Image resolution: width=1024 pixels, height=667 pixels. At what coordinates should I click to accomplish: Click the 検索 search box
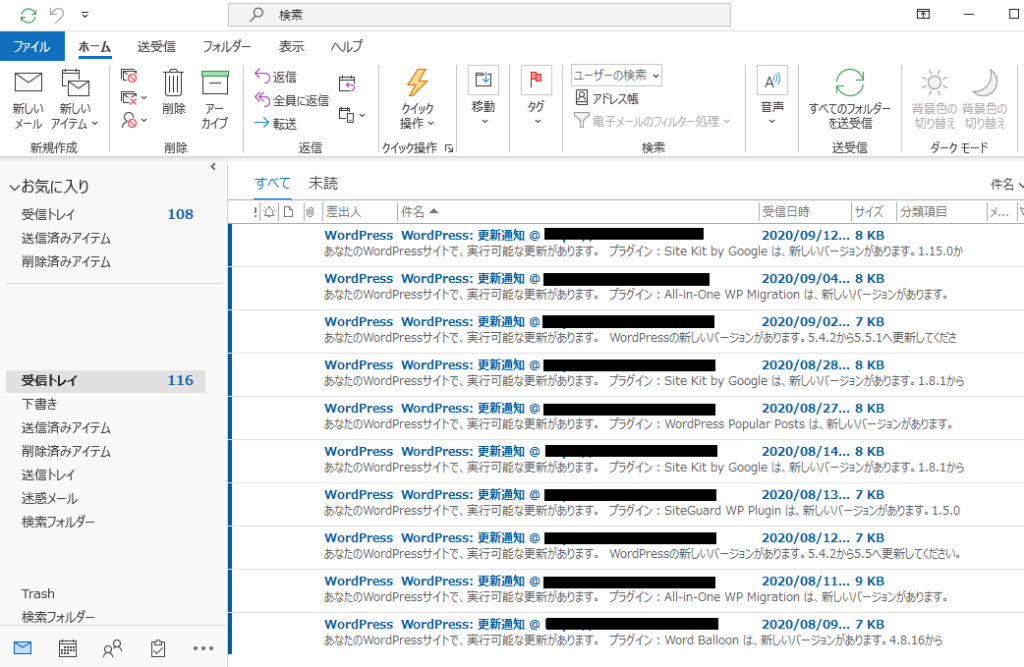[x=479, y=14]
